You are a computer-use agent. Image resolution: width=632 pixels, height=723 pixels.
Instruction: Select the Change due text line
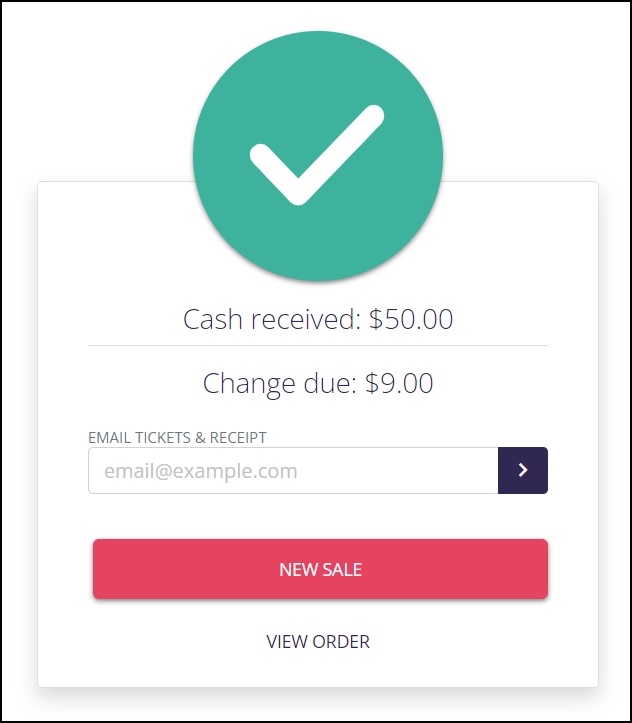tap(318, 383)
